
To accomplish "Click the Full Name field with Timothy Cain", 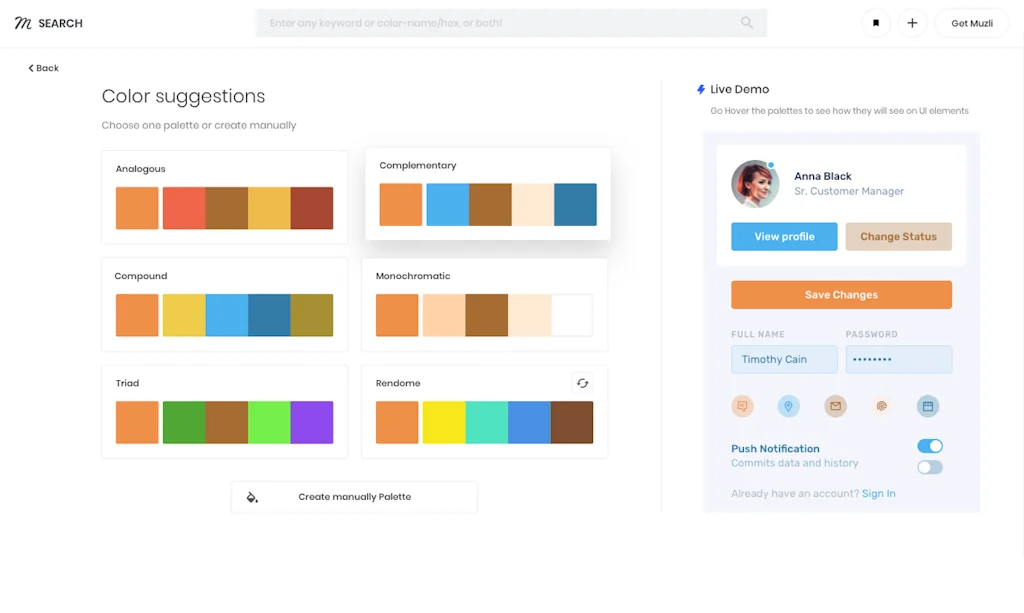I will 784,360.
